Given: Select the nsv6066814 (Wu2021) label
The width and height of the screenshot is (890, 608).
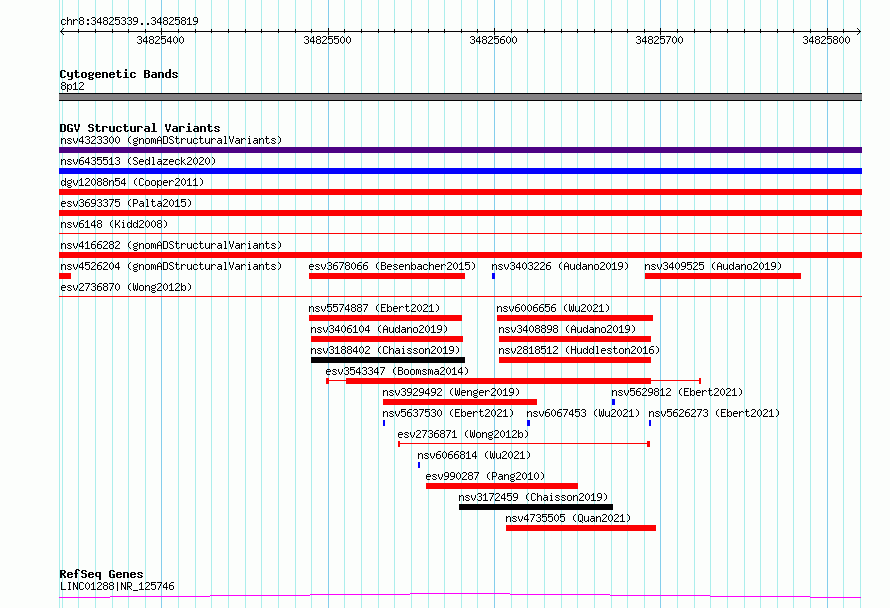Looking at the screenshot, I should tap(475, 455).
